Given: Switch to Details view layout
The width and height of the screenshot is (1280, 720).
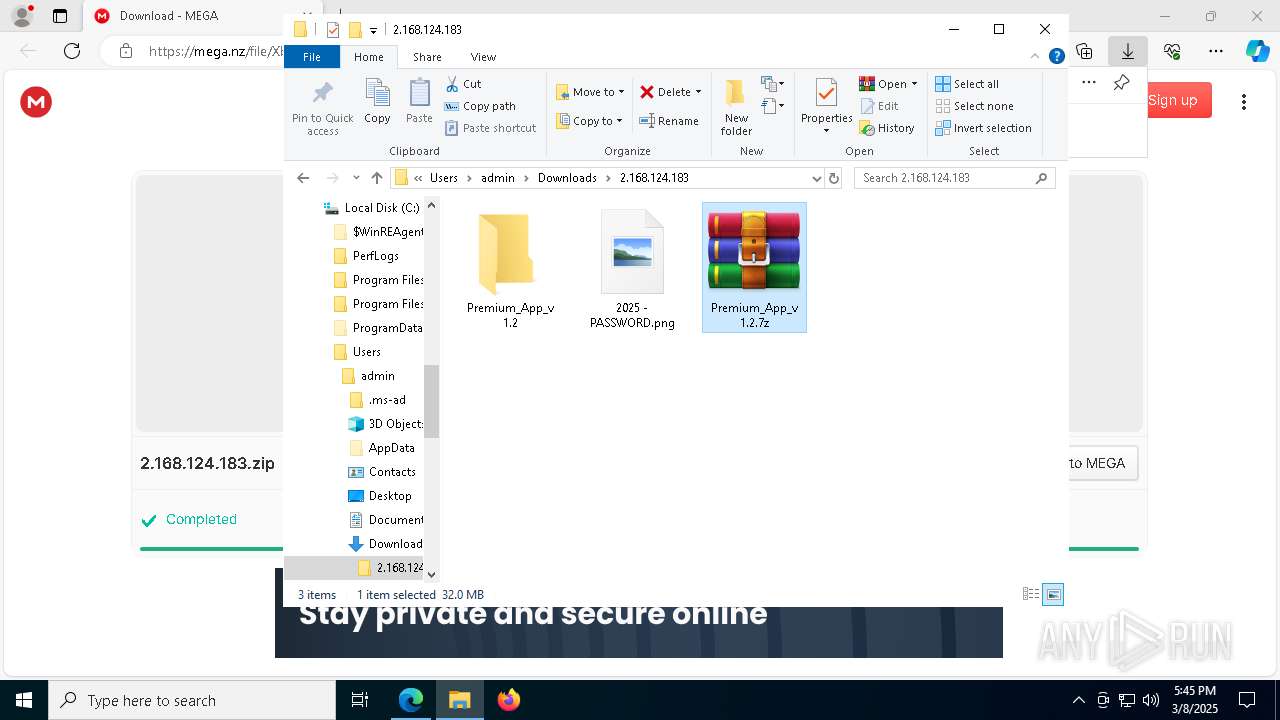Looking at the screenshot, I should (1031, 594).
